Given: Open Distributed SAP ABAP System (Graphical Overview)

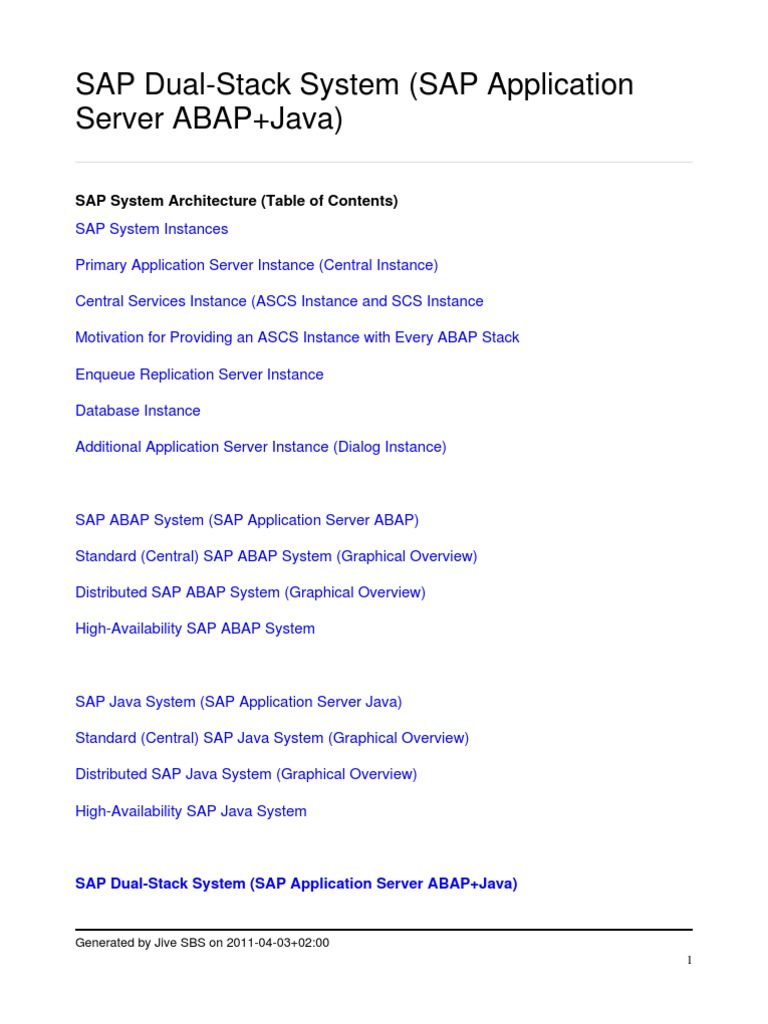Looking at the screenshot, I should pyautogui.click(x=250, y=592).
